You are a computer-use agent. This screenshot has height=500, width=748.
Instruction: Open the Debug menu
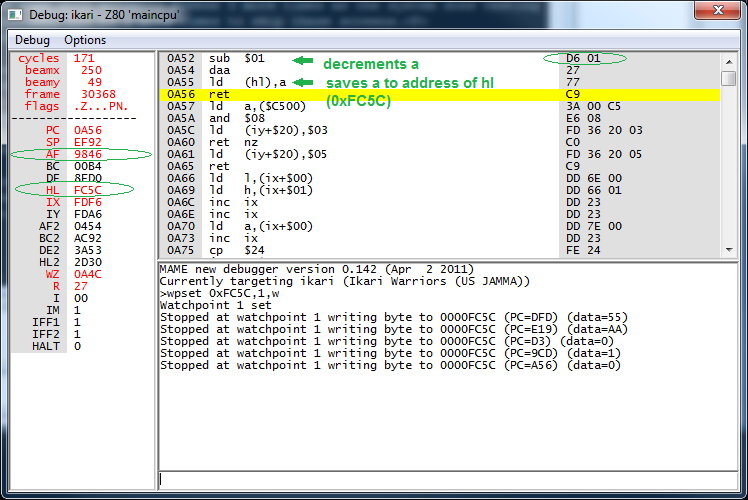[32, 40]
